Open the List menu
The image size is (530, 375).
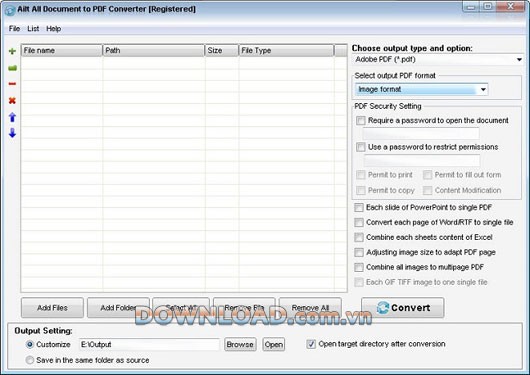(33, 29)
